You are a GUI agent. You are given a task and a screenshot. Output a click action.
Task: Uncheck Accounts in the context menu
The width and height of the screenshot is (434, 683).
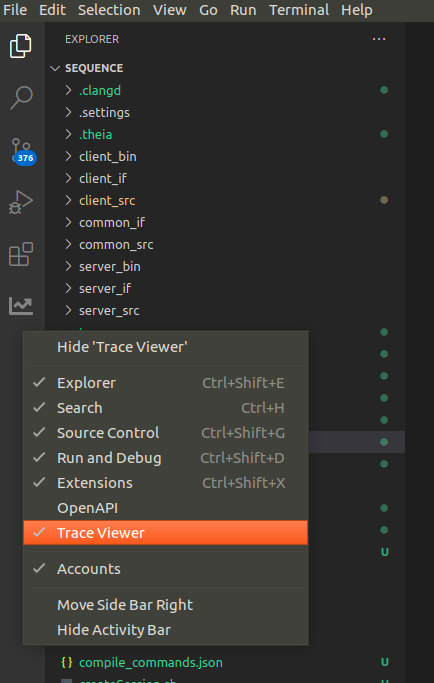[x=166, y=569]
